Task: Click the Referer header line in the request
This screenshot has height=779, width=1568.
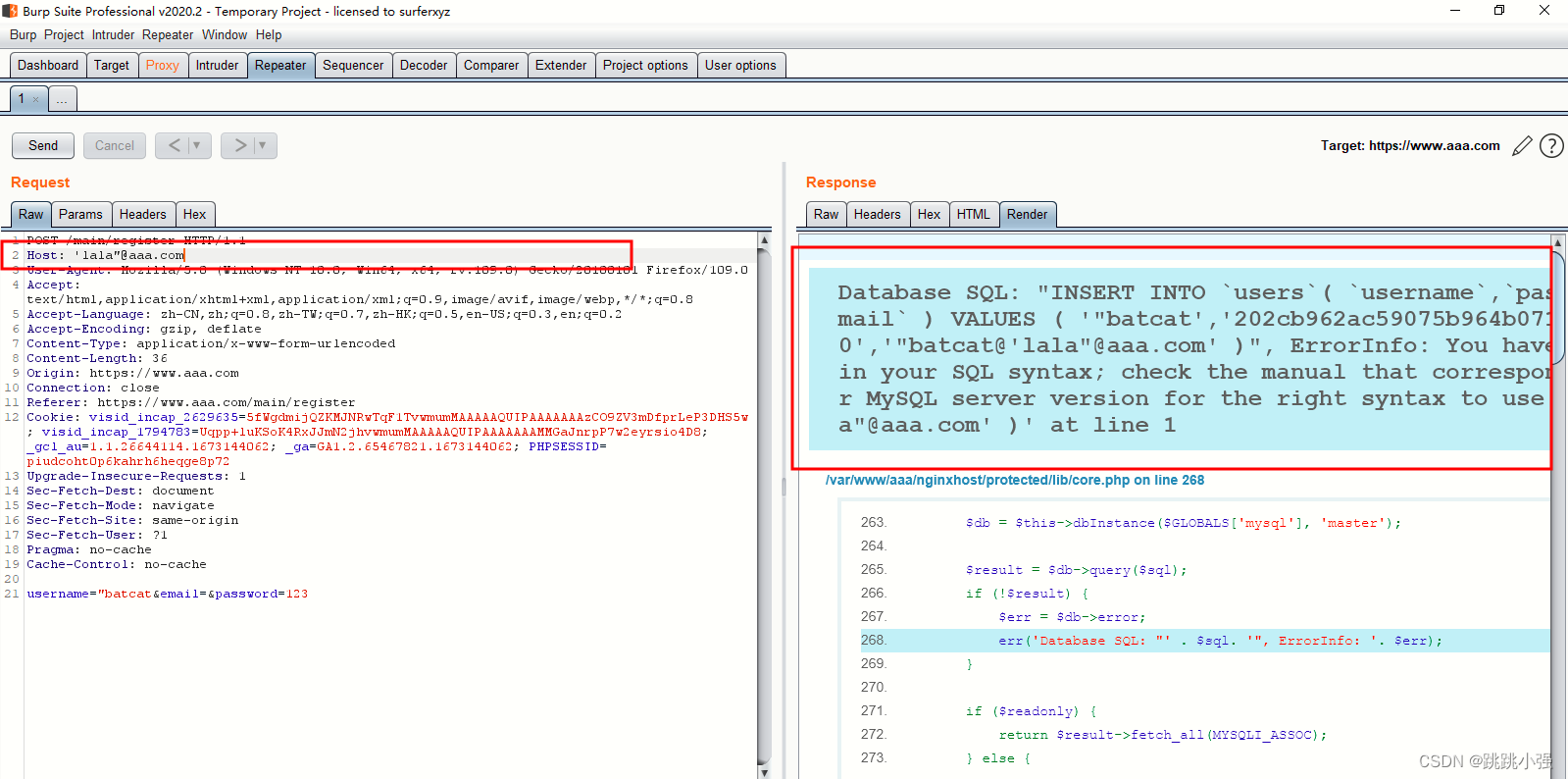Action: point(191,402)
